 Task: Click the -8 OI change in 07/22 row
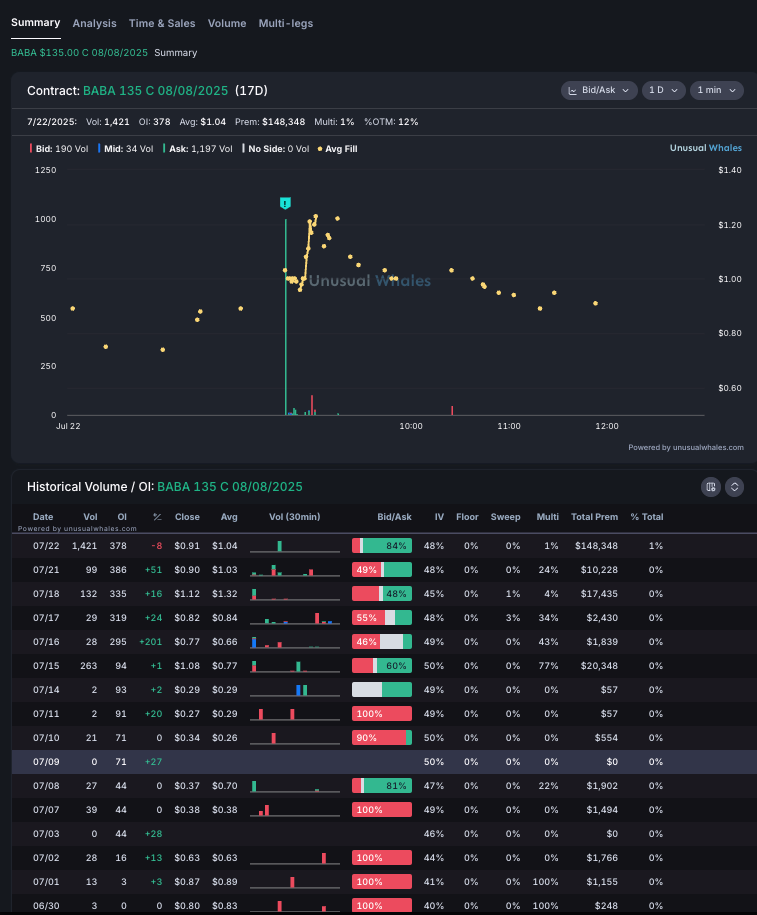click(x=157, y=546)
